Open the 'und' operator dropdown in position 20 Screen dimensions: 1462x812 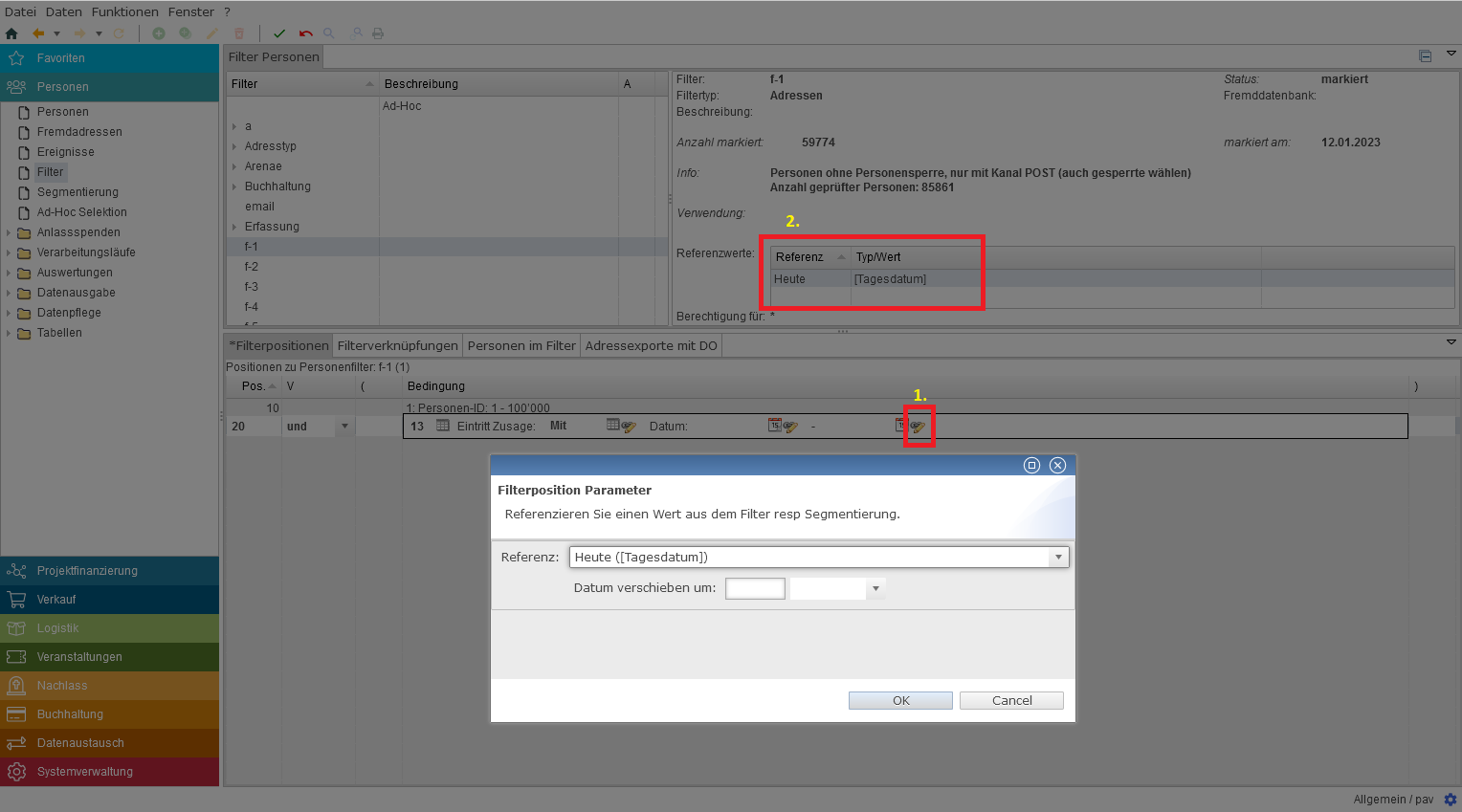[x=344, y=427]
